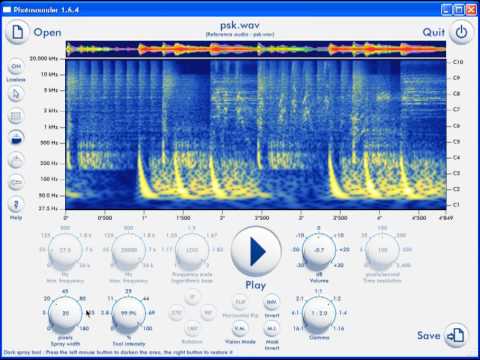Click the 10 kHz frequency axis label
480x360 pixels.
click(x=49, y=74)
